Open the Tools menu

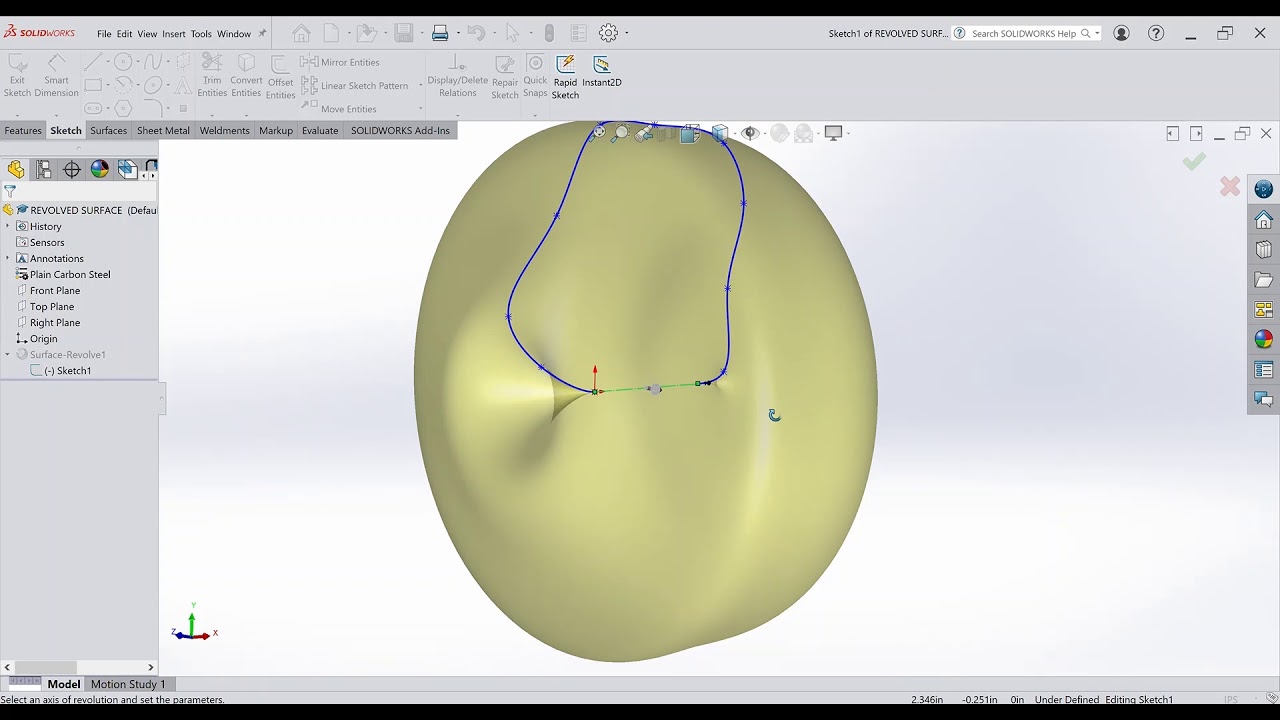(x=201, y=34)
